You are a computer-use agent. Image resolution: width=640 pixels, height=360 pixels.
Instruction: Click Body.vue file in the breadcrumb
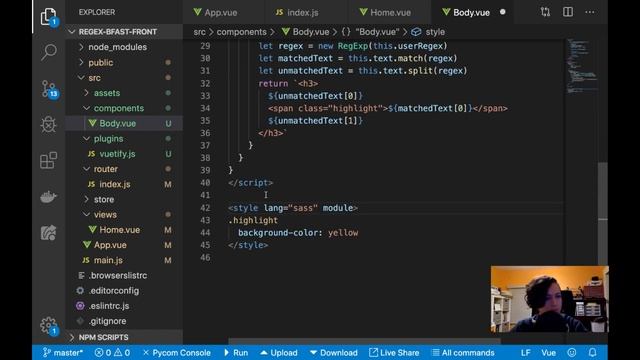coord(305,32)
